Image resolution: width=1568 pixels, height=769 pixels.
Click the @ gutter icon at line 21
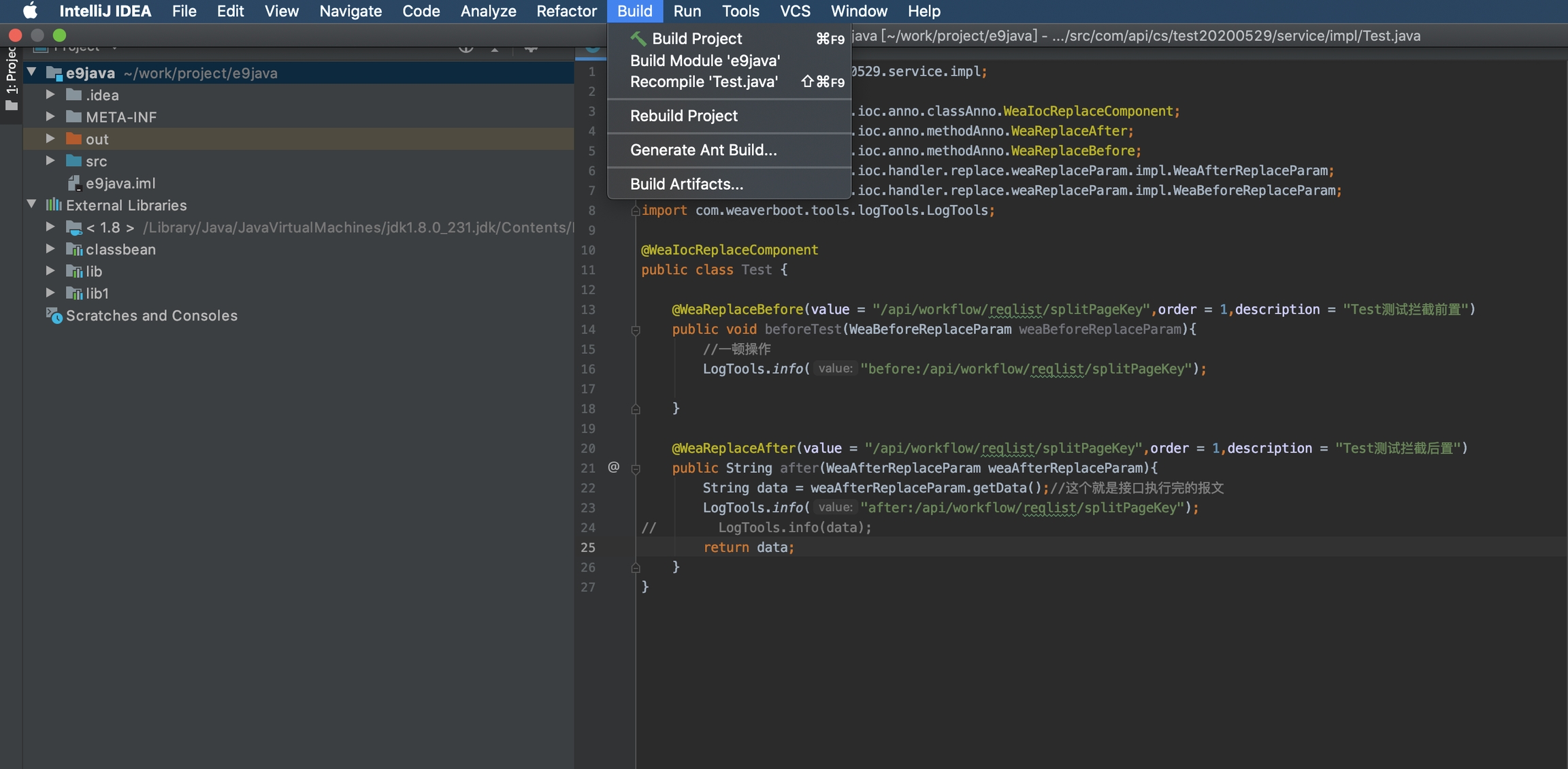tap(613, 467)
